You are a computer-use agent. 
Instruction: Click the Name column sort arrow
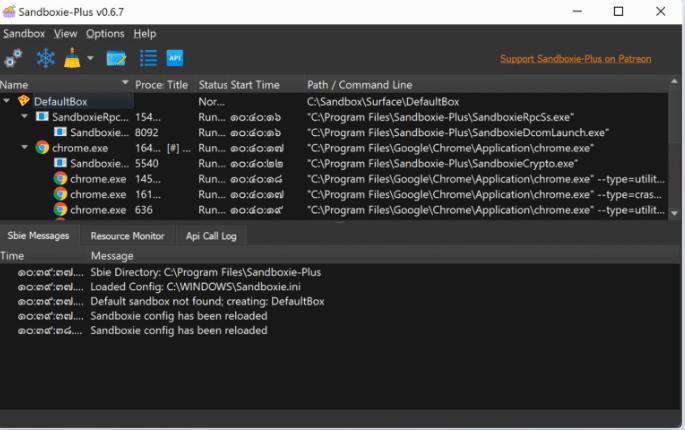[125, 82]
